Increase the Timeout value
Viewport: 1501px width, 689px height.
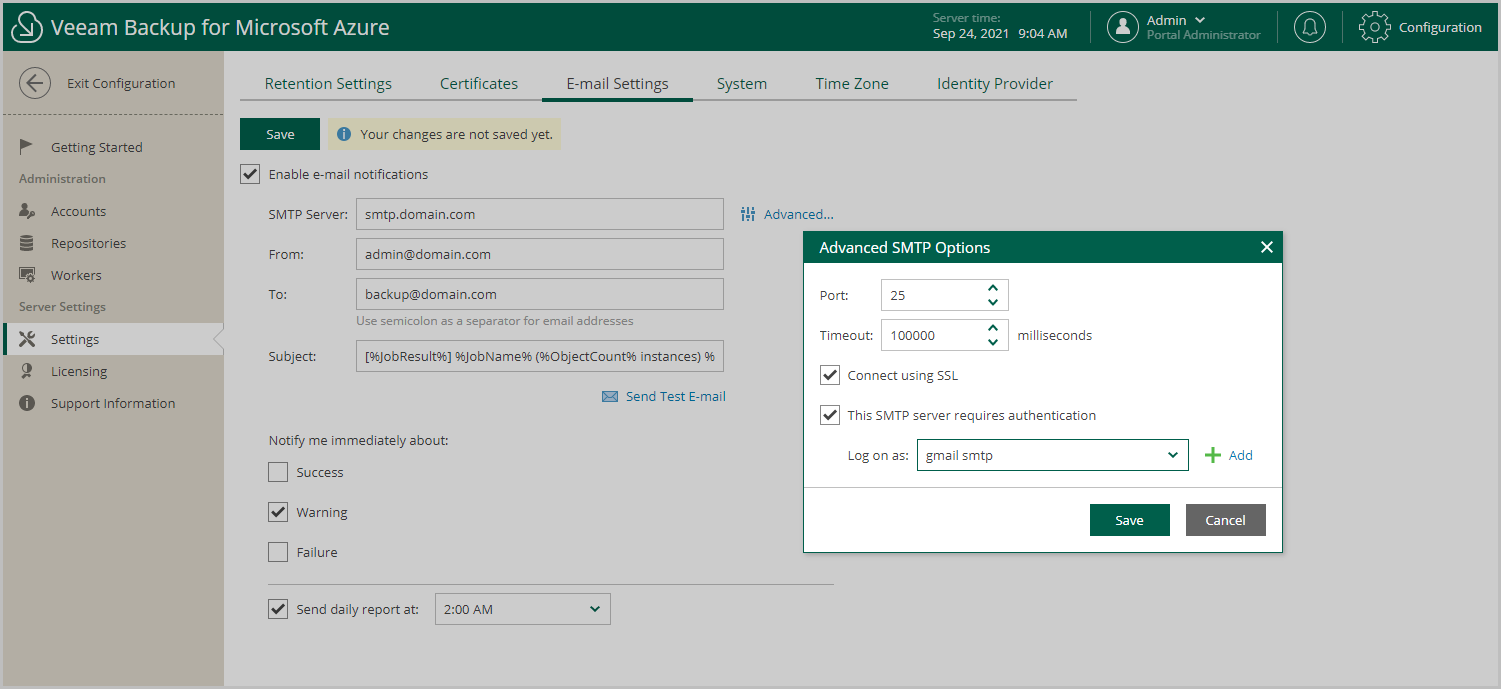[x=993, y=328]
